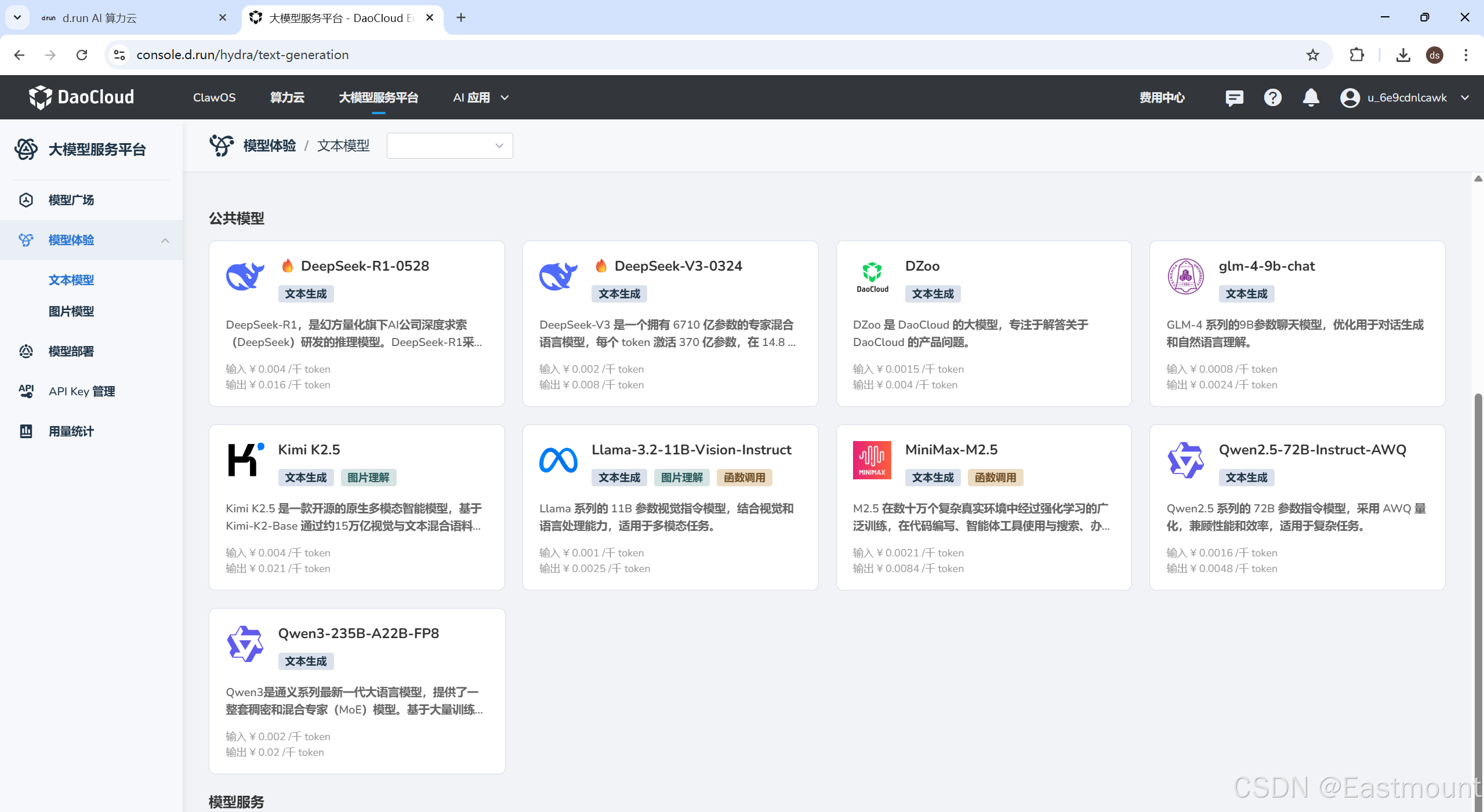Reload the page

tap(82, 55)
